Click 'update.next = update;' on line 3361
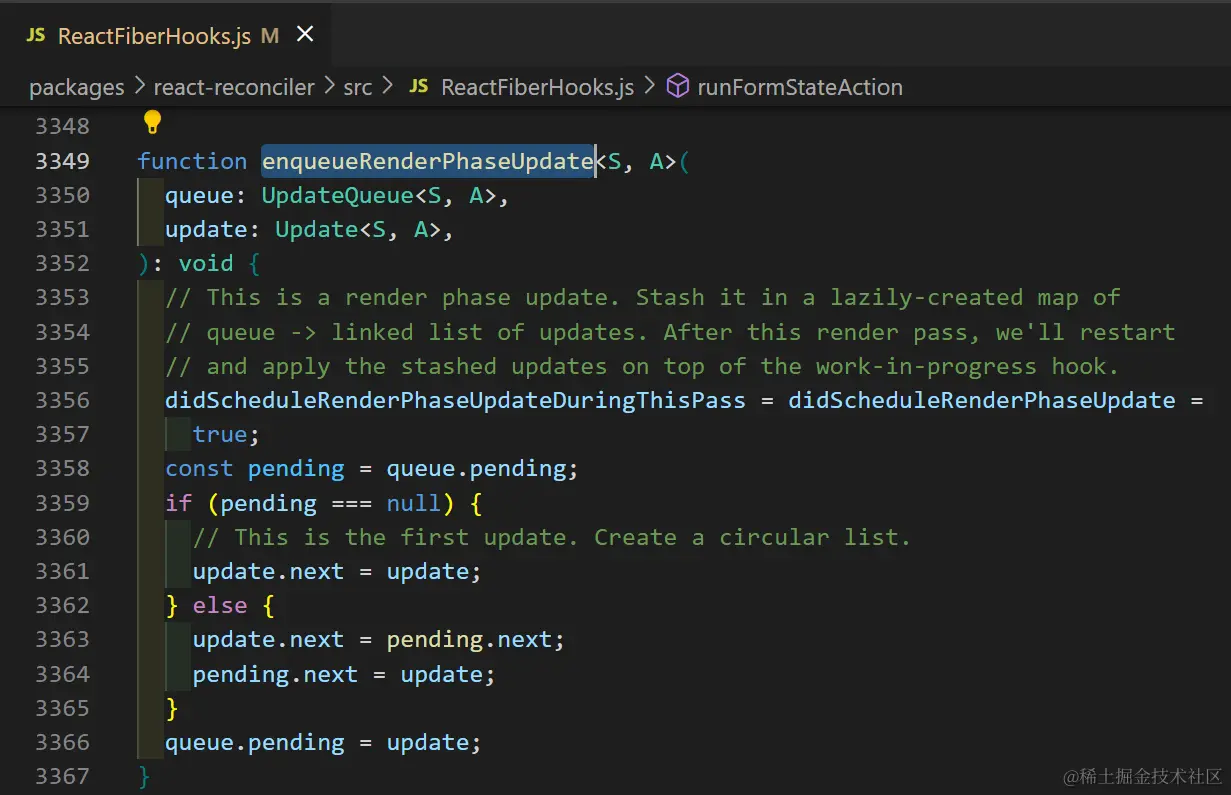Image resolution: width=1231 pixels, height=795 pixels. [x=338, y=571]
